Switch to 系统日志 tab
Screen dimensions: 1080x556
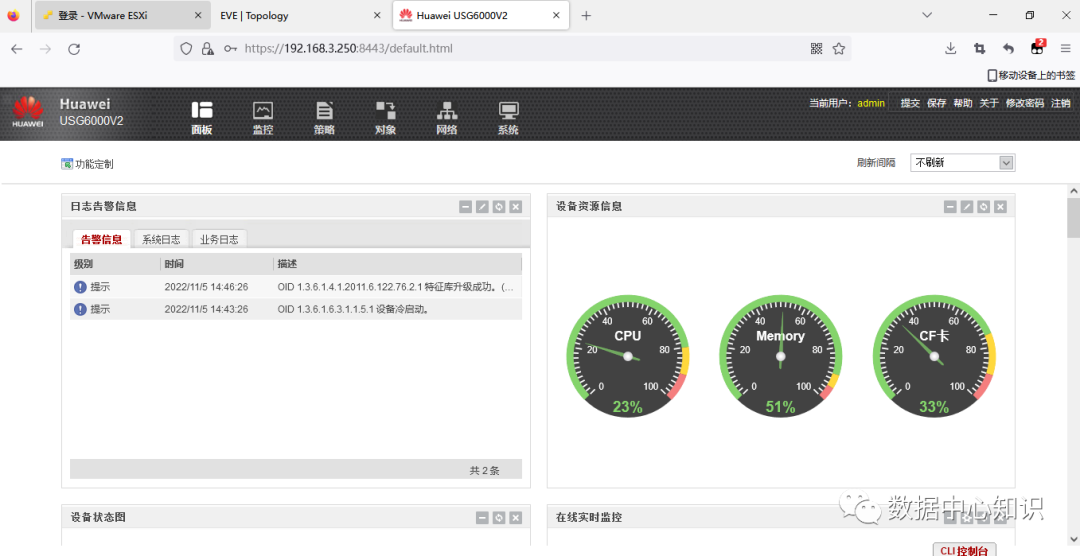(x=161, y=239)
